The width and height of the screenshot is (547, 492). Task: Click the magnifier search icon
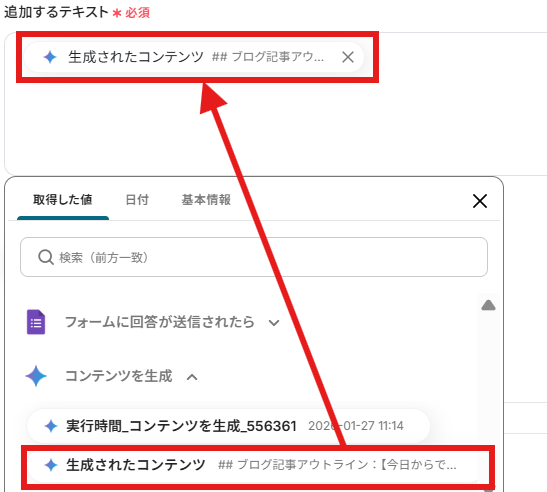(x=46, y=258)
